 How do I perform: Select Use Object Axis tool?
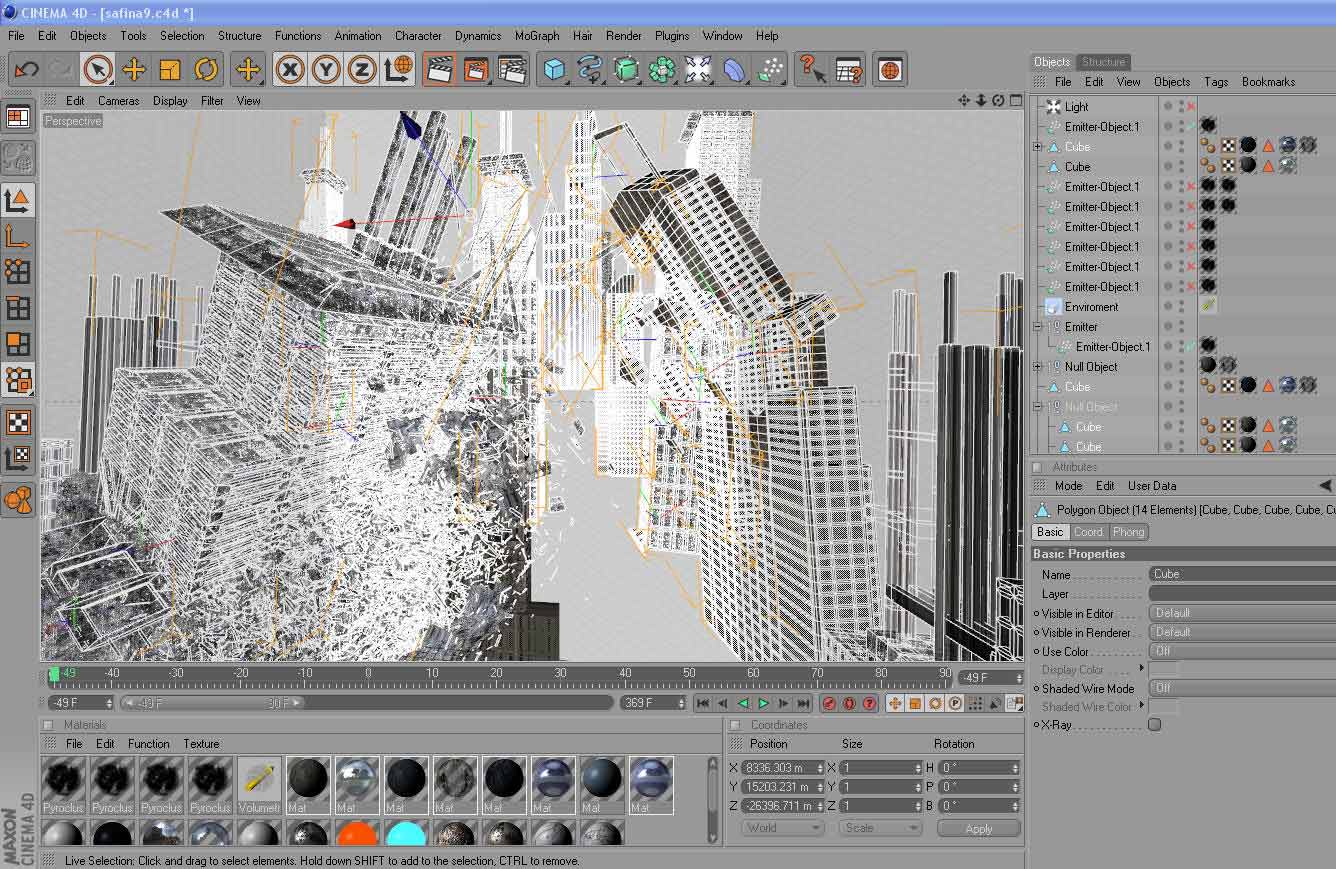click(x=18, y=236)
